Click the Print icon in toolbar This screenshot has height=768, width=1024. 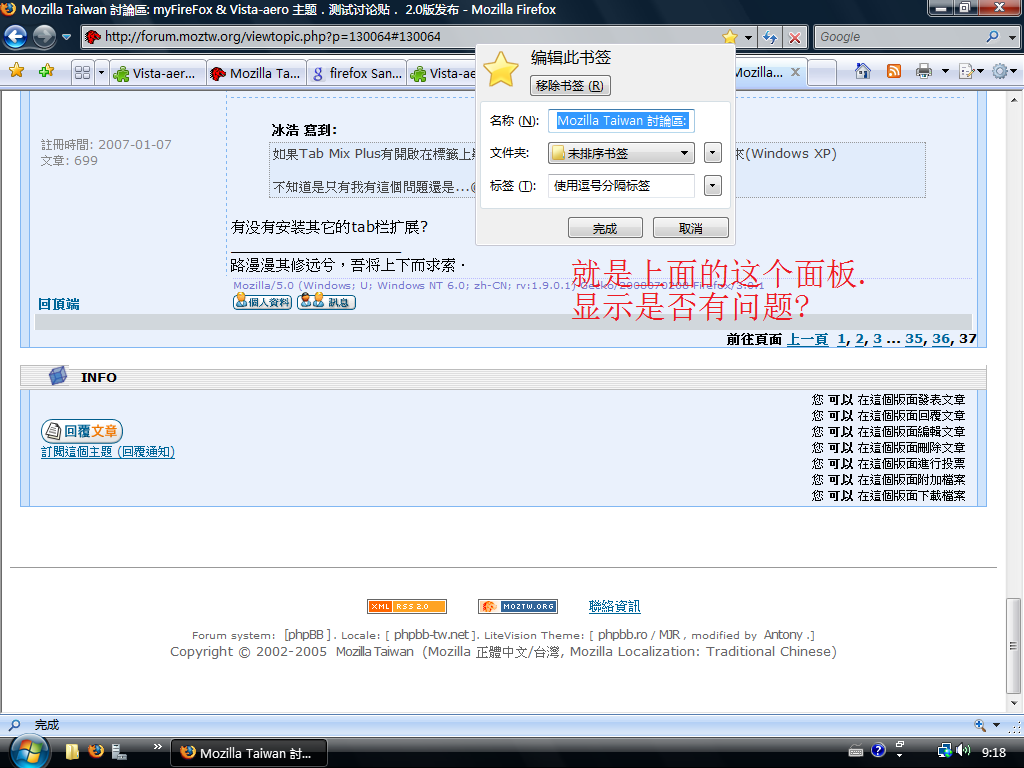pyautogui.click(x=923, y=71)
